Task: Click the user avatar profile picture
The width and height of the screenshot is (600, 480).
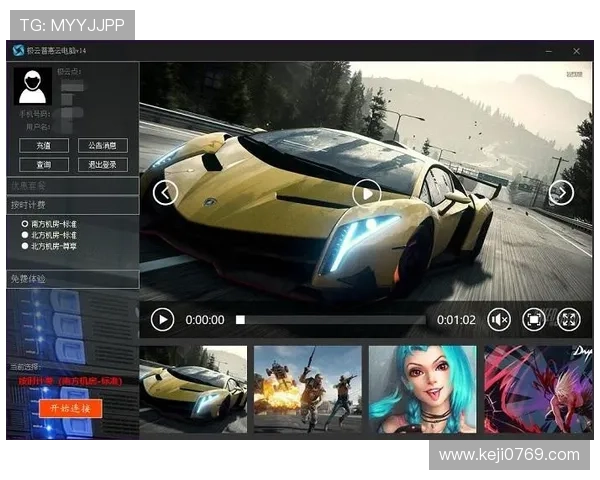Action: (32, 86)
